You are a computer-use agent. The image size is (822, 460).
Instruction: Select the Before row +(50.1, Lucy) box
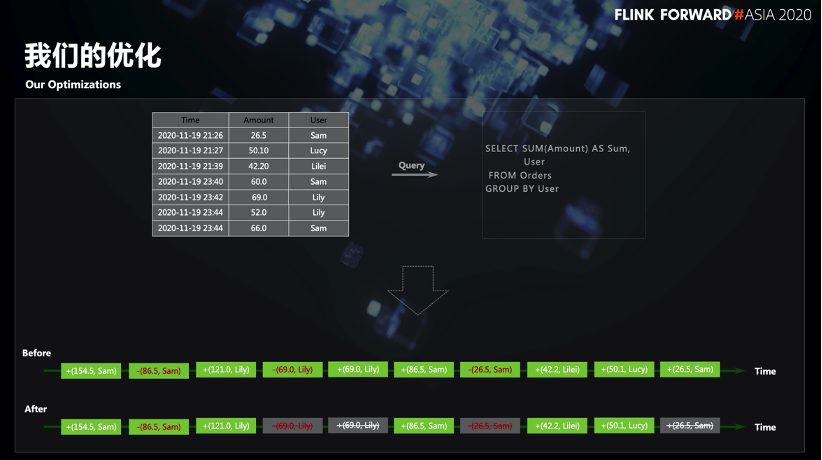point(624,369)
